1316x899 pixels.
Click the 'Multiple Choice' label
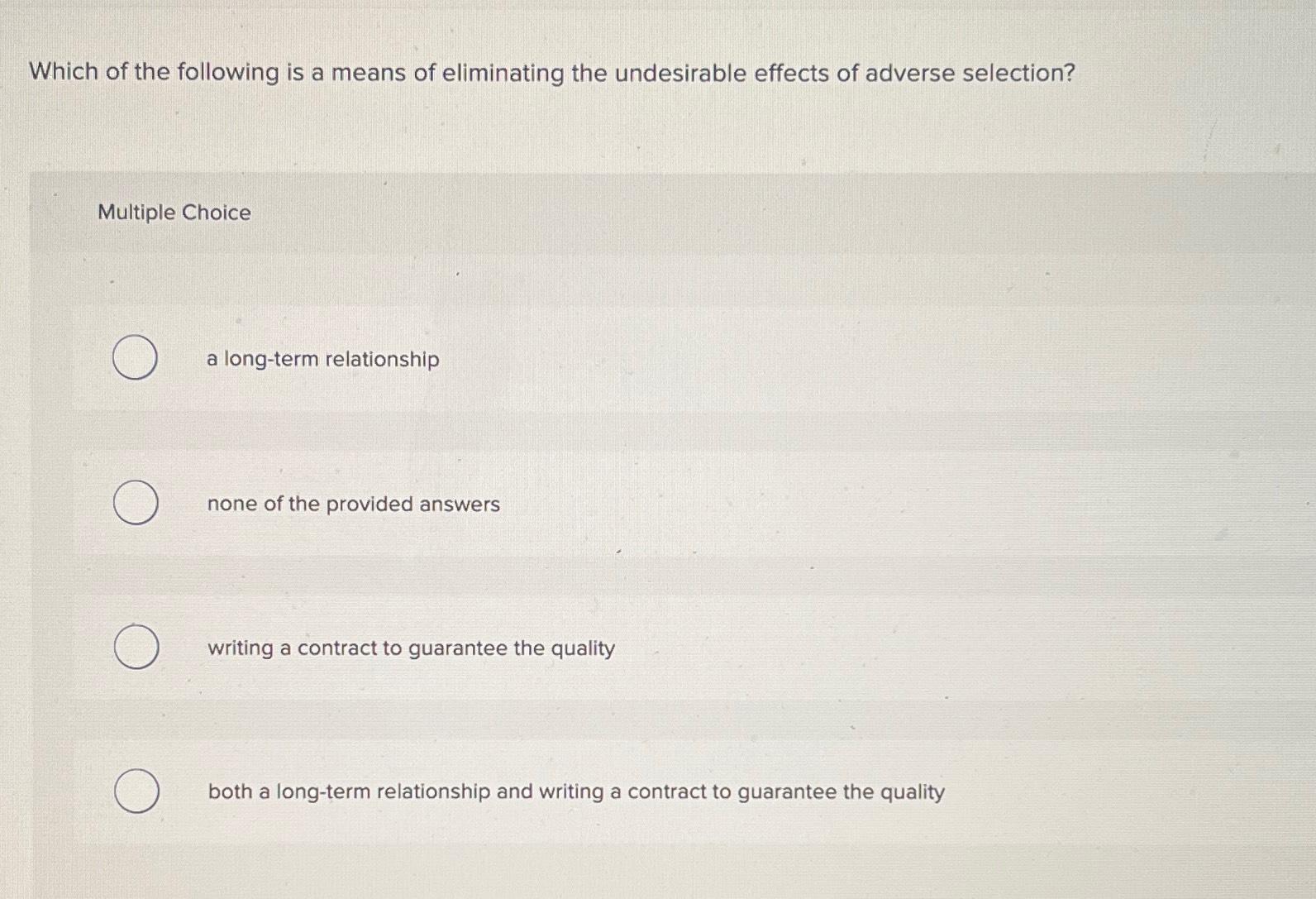click(x=174, y=213)
